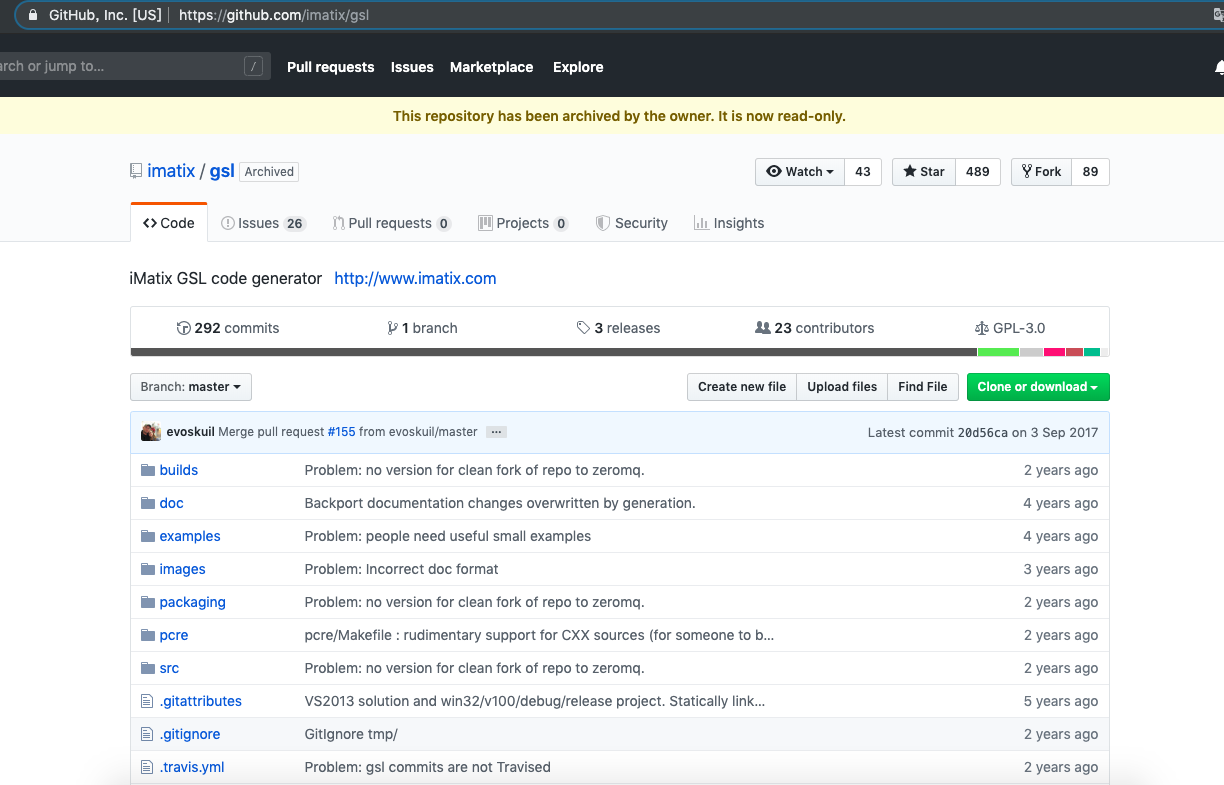
Task: Click 'Backport documentation changes overwritten by generation.'
Action: point(500,503)
